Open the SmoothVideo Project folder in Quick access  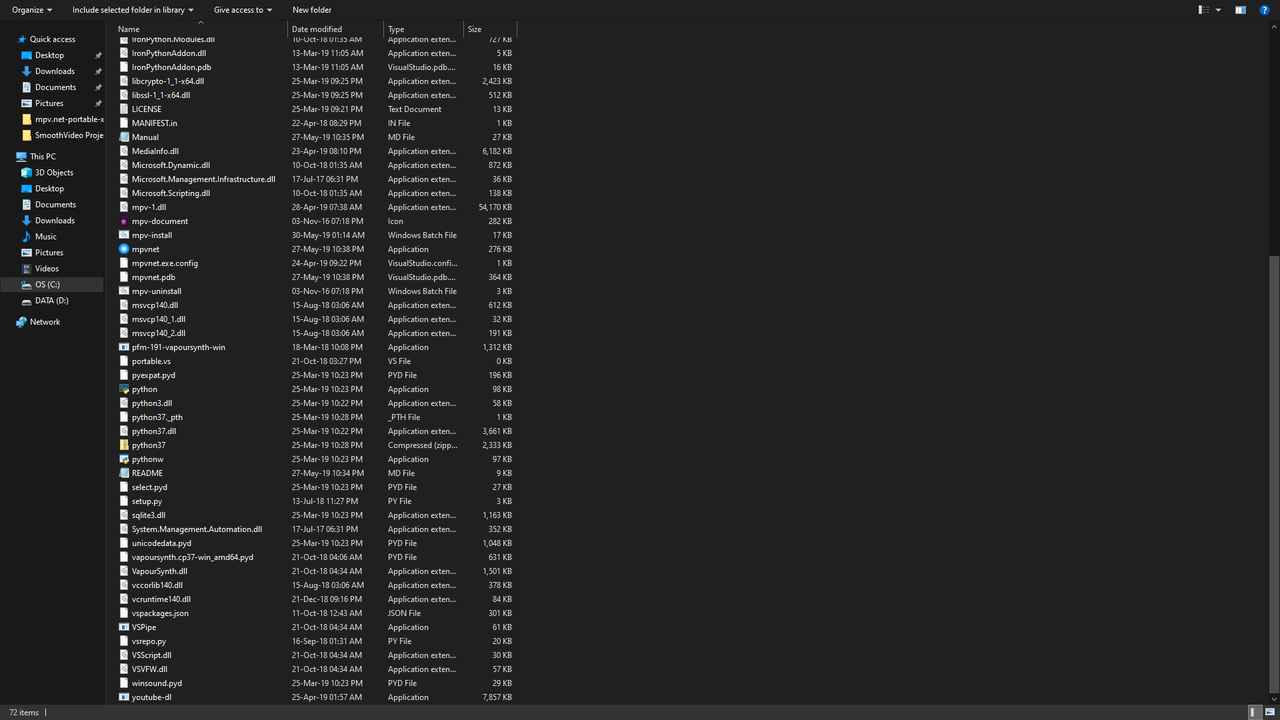[x=62, y=135]
